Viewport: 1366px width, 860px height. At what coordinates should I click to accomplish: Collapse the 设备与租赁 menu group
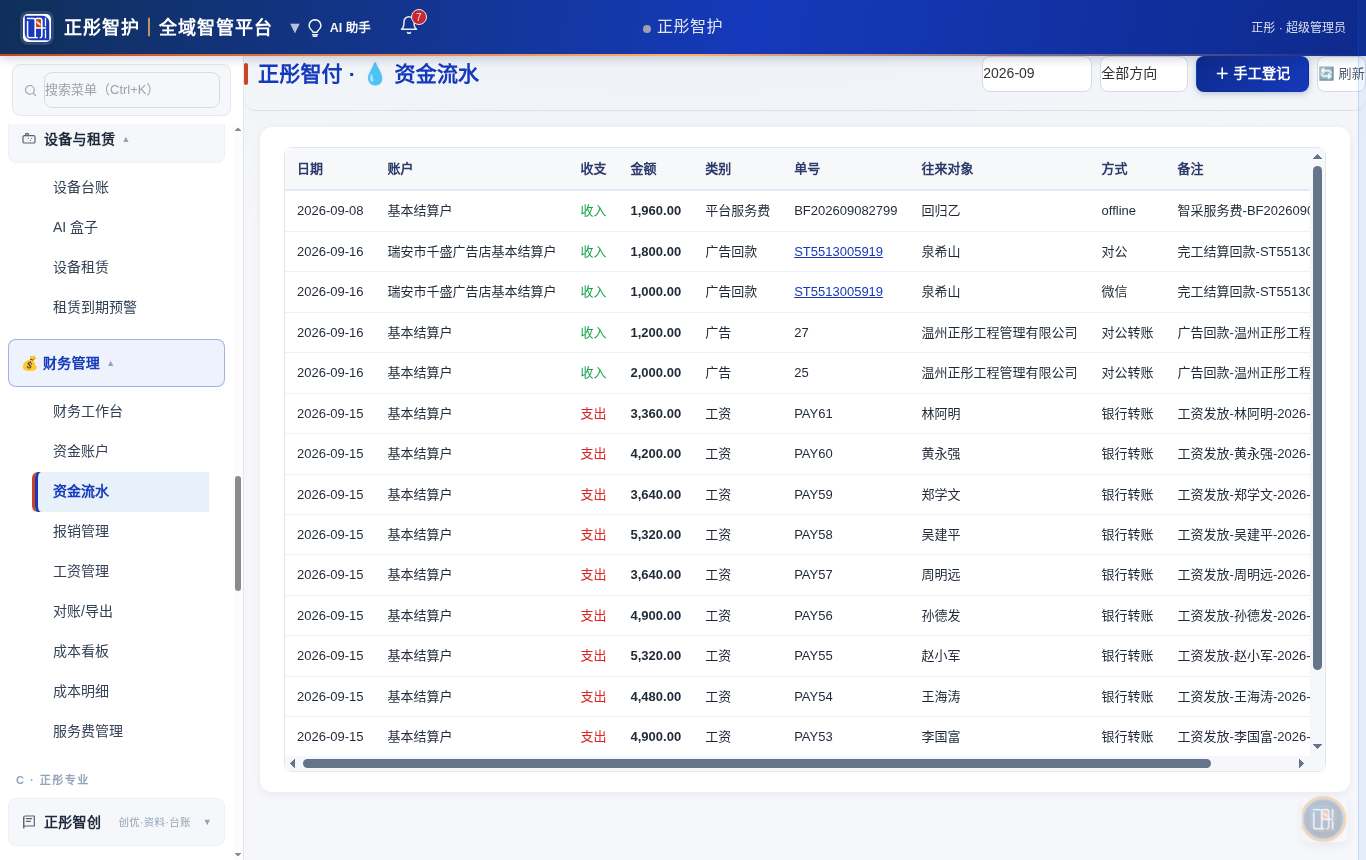[x=116, y=139]
